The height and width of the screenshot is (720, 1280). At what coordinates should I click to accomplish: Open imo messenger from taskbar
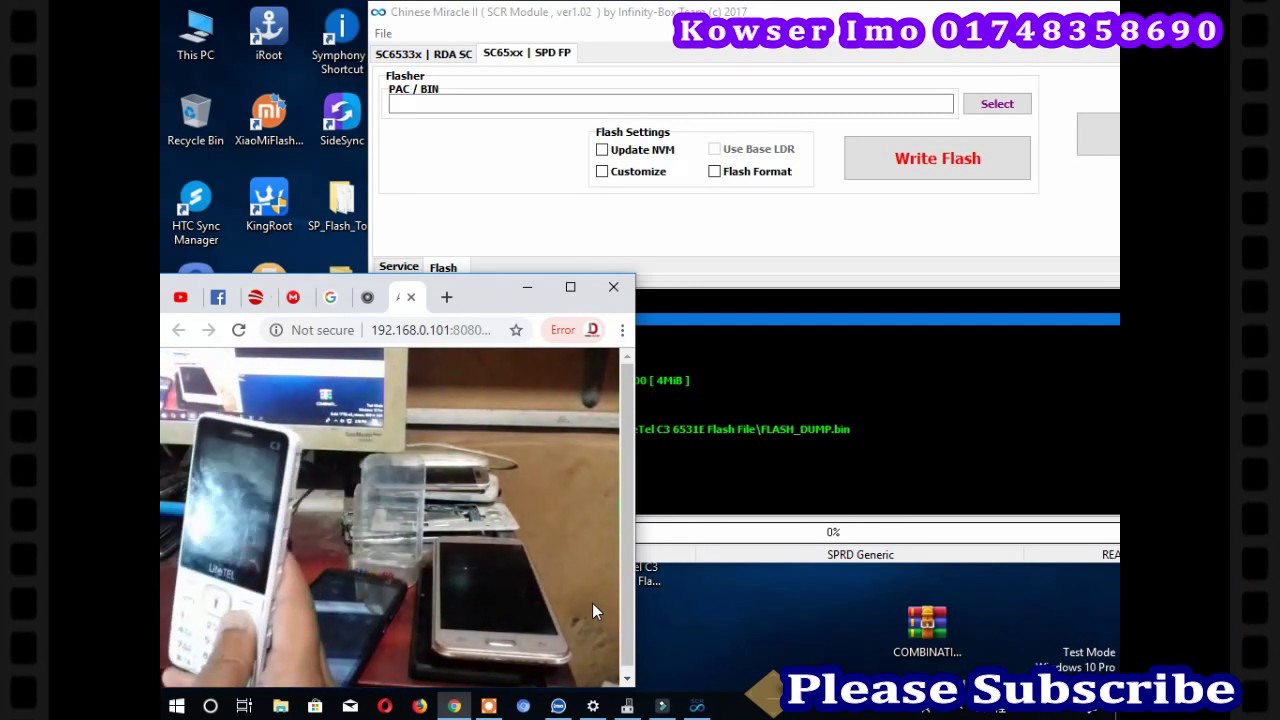click(x=558, y=706)
